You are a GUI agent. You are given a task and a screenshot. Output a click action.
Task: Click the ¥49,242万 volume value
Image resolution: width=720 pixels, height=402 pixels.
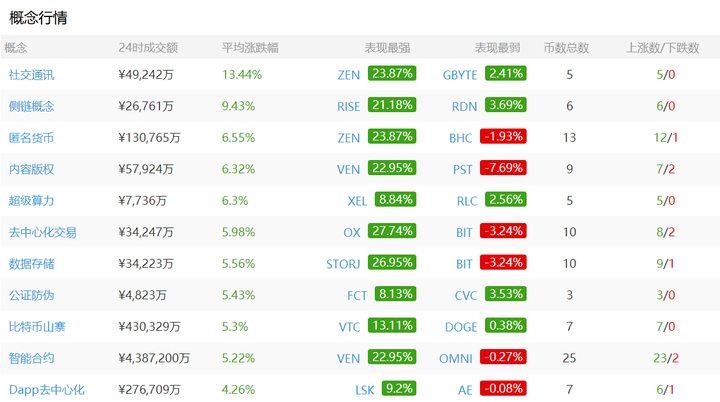click(146, 74)
